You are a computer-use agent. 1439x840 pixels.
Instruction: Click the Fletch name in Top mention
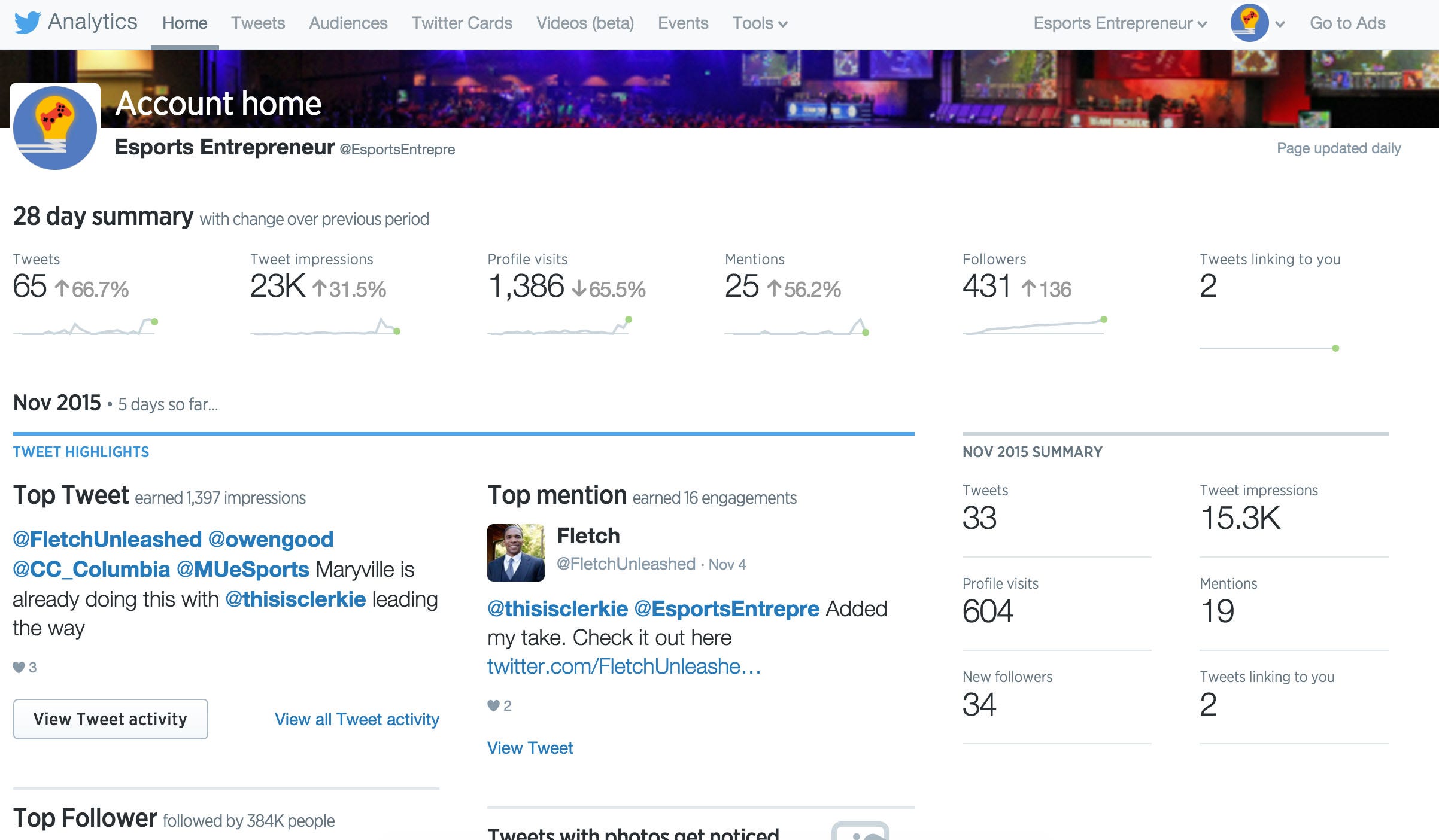point(588,536)
